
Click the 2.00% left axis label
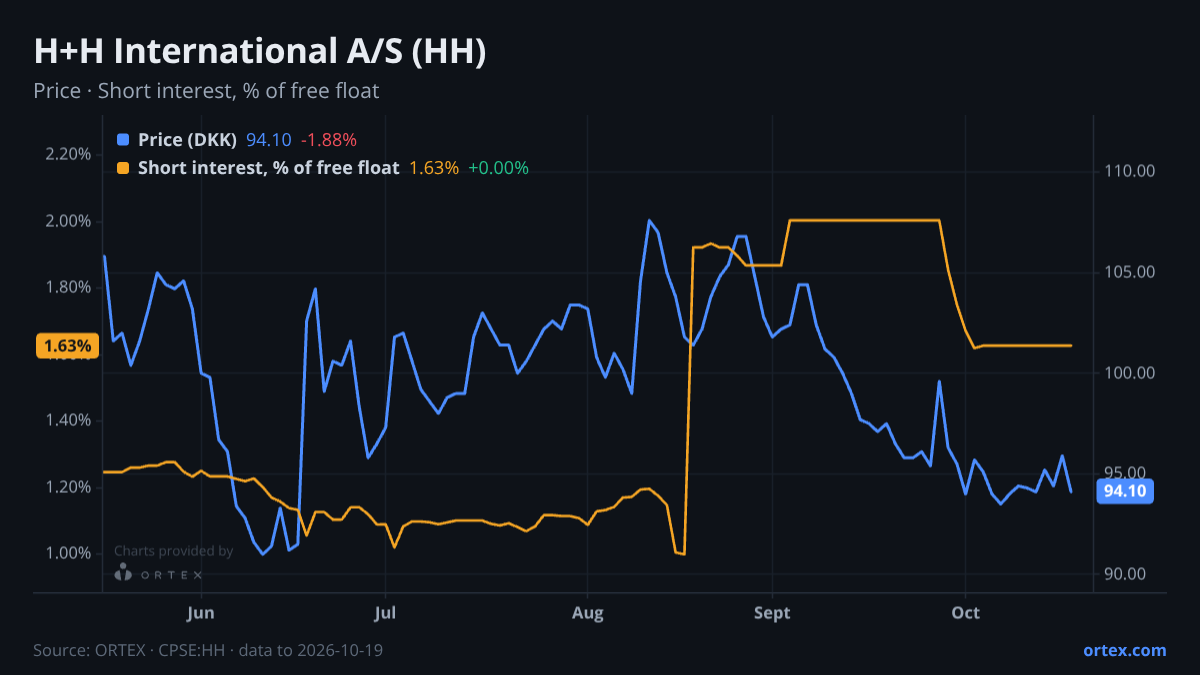(68, 221)
